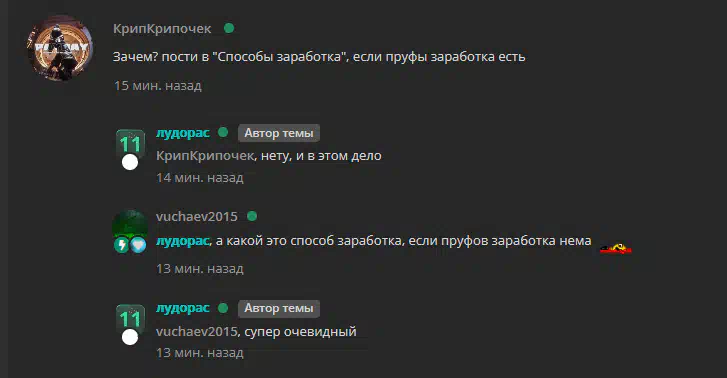Open the vuchaev2015 username heading his comment
Image resolution: width=727 pixels, height=378 pixels.
tap(197, 217)
